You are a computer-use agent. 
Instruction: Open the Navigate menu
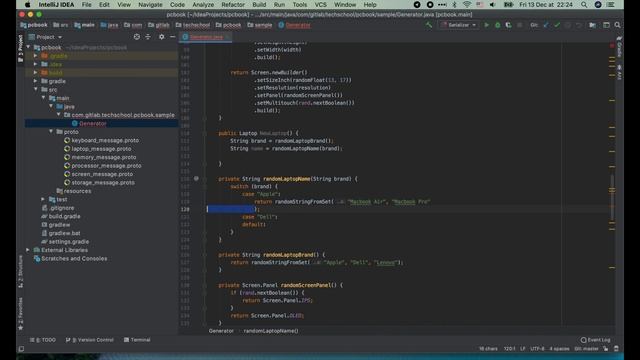coord(150,5)
